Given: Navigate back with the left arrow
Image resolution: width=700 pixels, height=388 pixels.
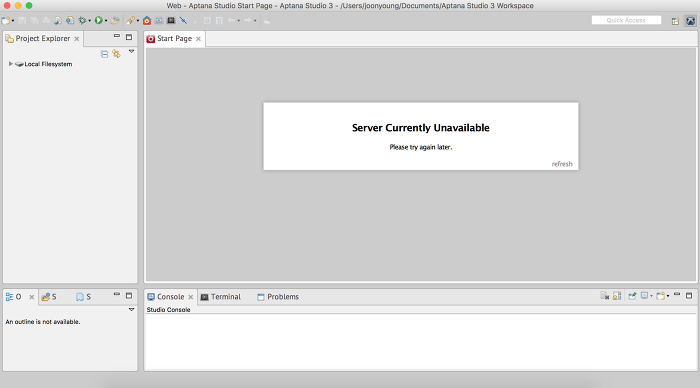Looking at the screenshot, I should (x=231, y=21).
